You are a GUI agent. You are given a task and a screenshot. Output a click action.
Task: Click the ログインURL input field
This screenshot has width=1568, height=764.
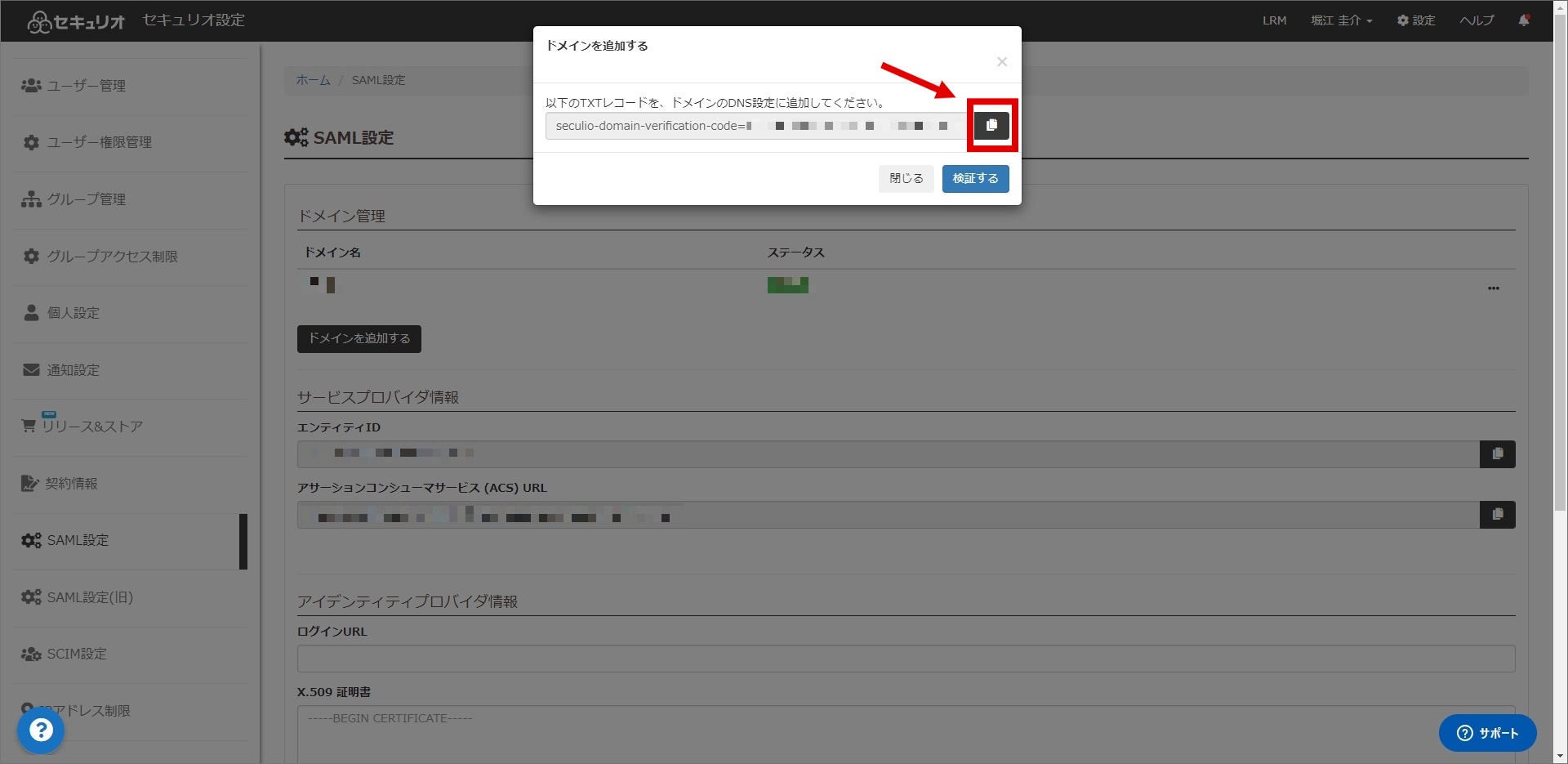click(906, 659)
